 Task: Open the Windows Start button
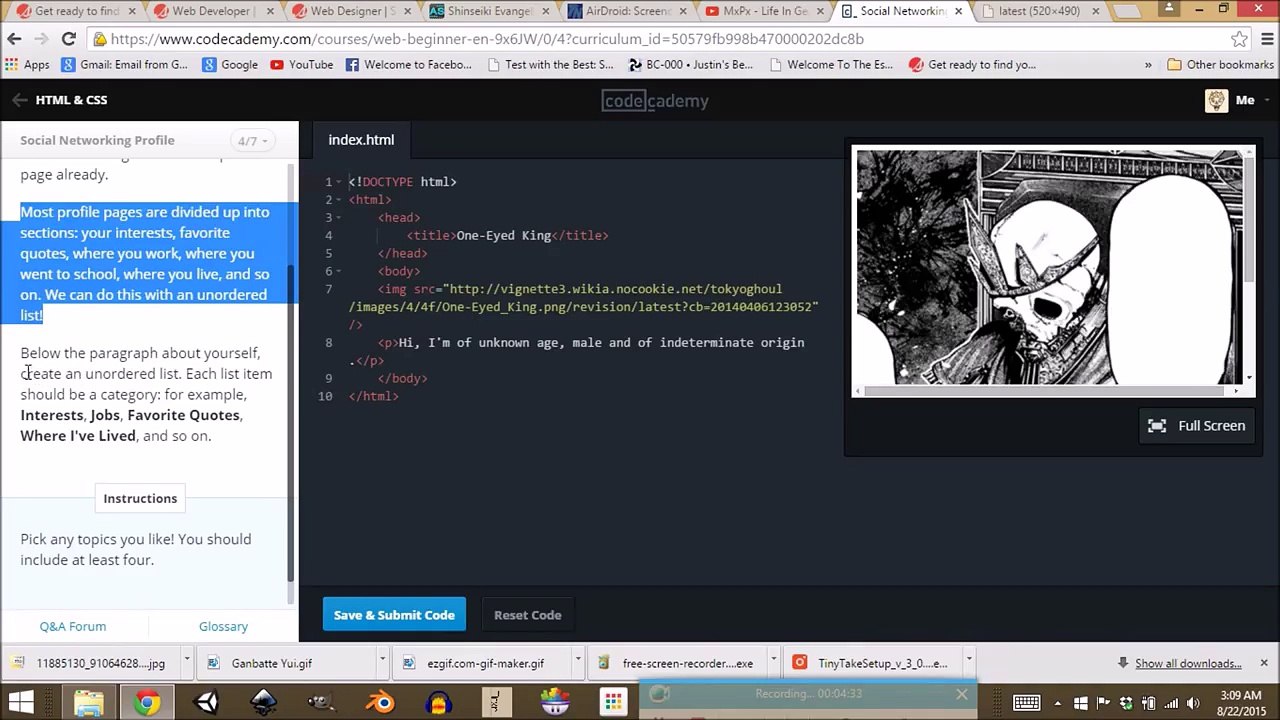[21, 703]
